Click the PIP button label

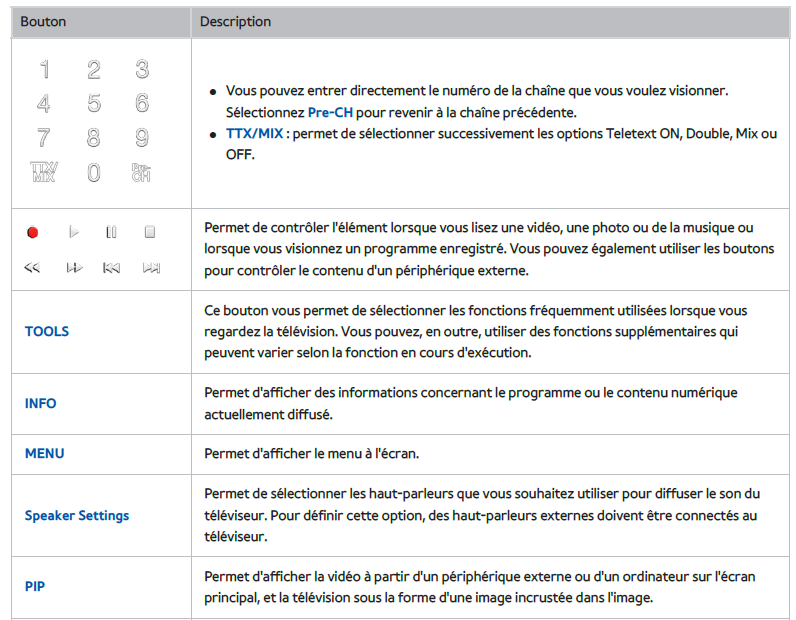pyautogui.click(x=35, y=586)
